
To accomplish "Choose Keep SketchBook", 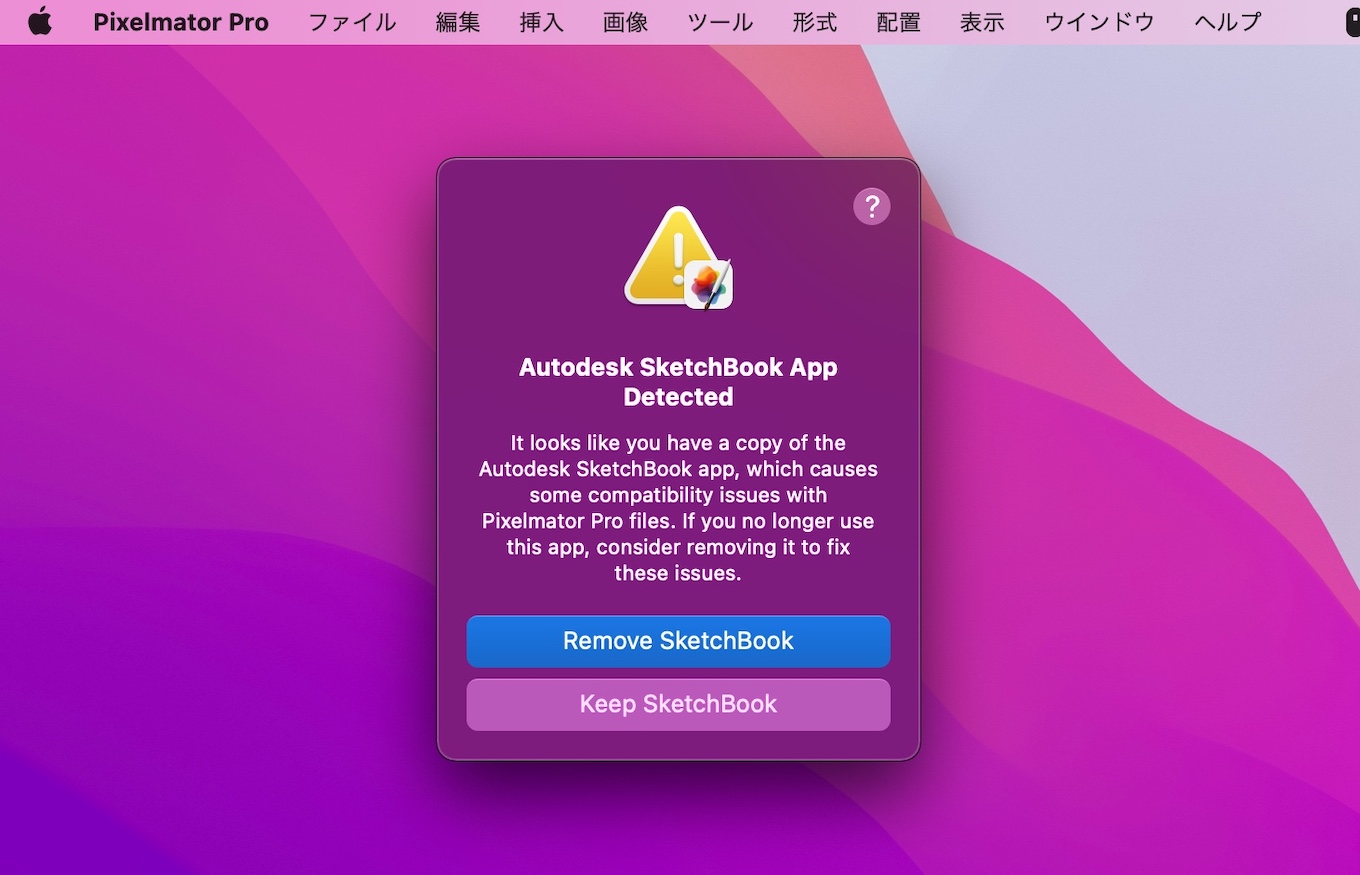I will (x=678, y=704).
